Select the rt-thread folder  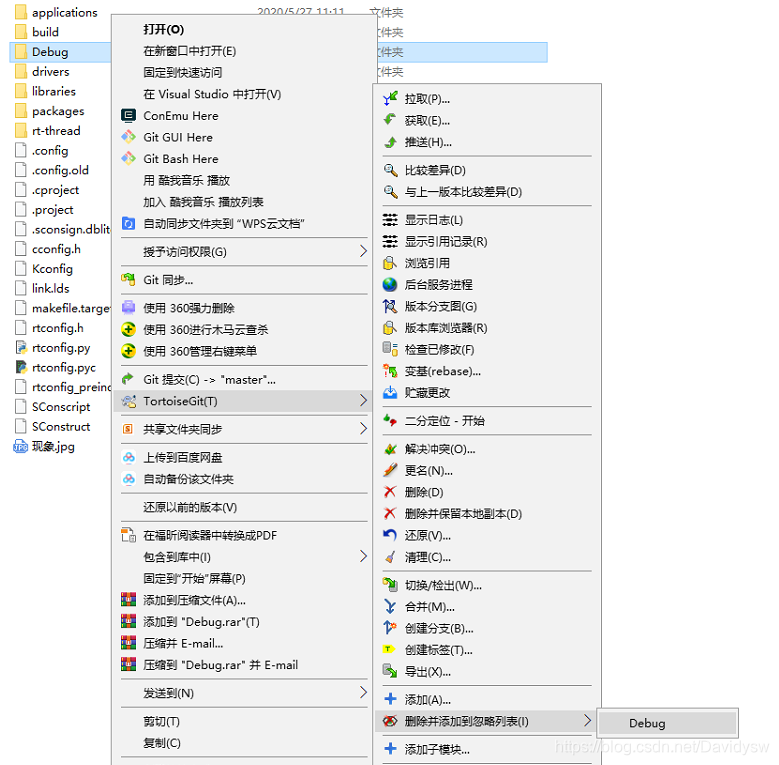point(56,131)
